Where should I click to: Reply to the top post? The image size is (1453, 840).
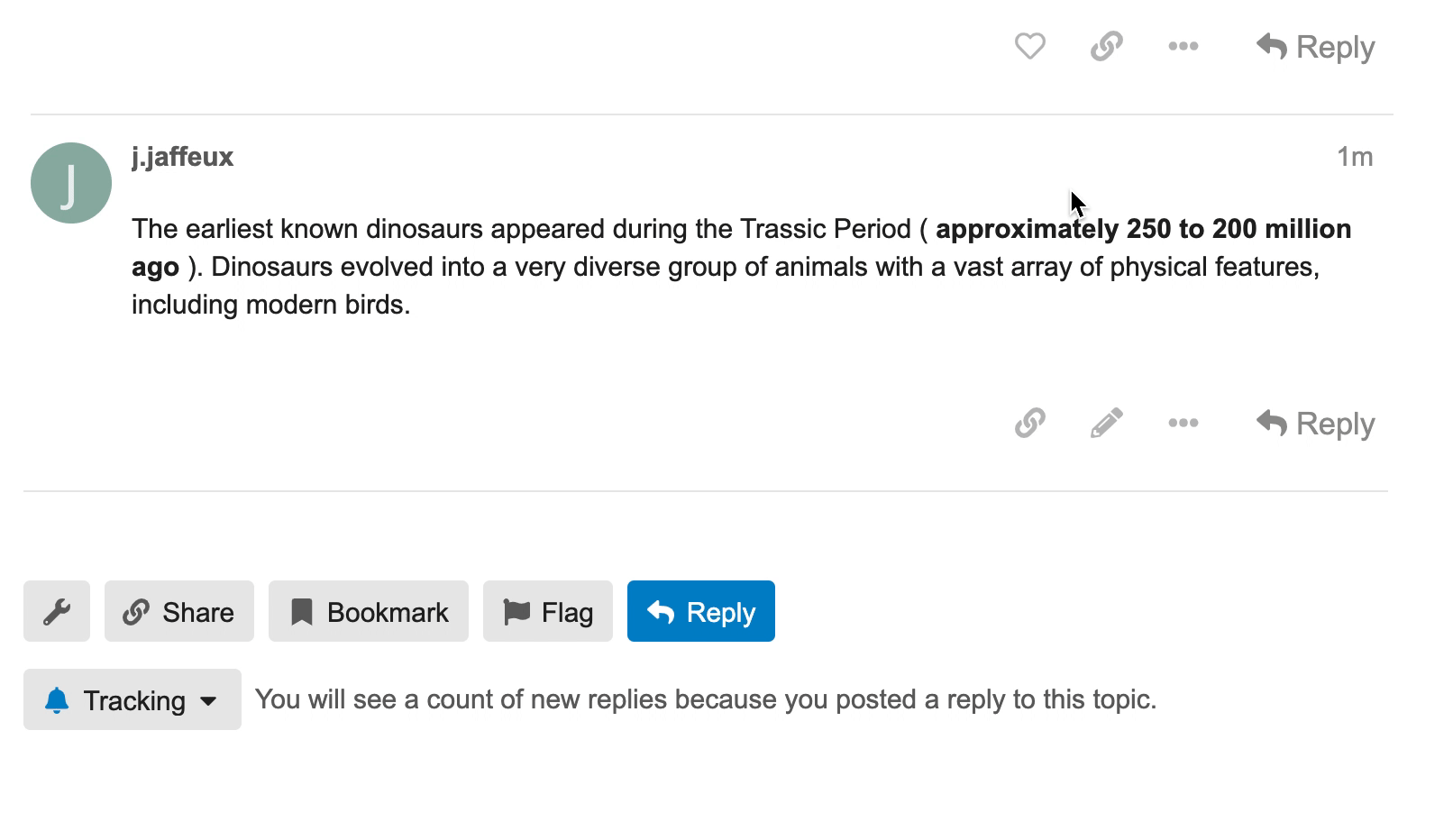1315,47
